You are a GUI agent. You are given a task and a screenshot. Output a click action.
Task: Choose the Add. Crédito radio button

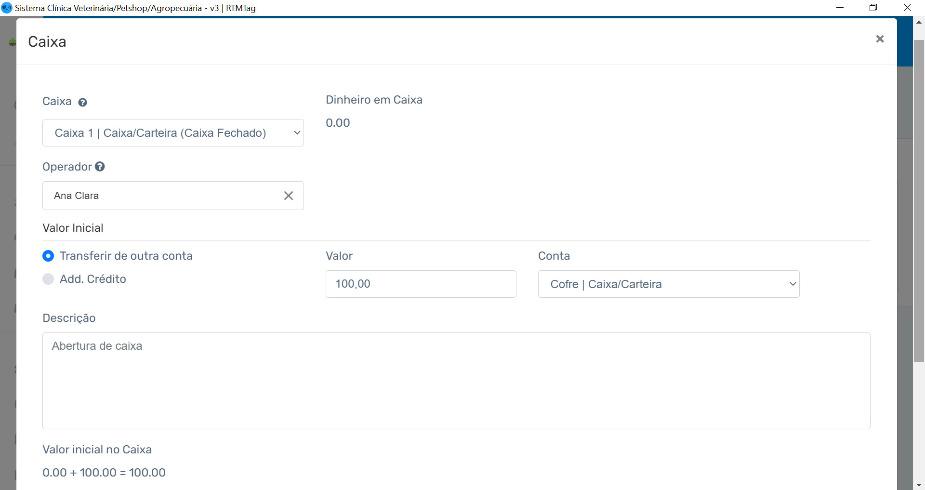click(x=48, y=280)
